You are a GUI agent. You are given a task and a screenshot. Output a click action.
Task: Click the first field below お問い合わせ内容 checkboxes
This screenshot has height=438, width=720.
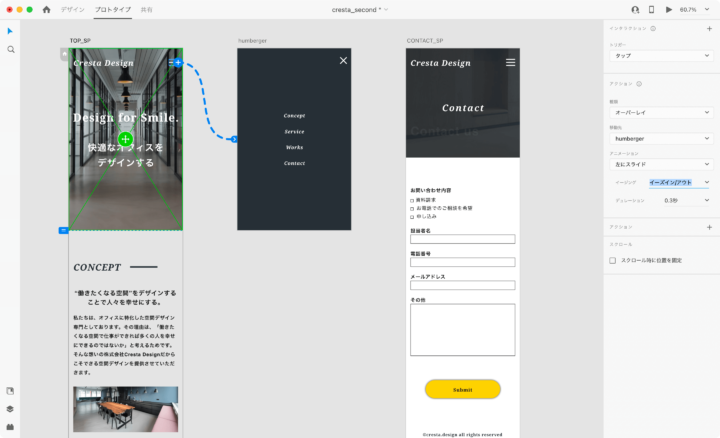462,239
